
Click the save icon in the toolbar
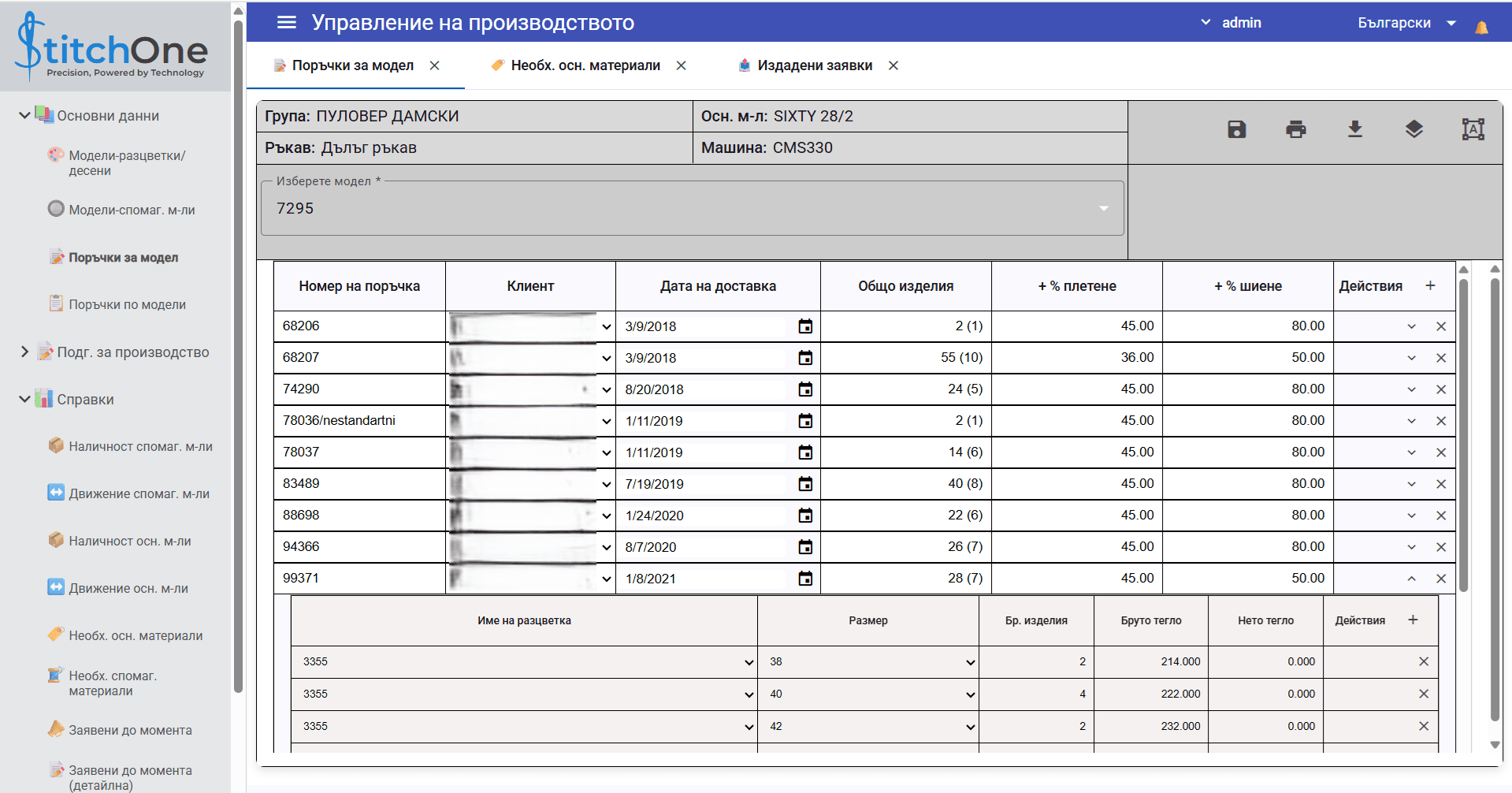(1236, 129)
